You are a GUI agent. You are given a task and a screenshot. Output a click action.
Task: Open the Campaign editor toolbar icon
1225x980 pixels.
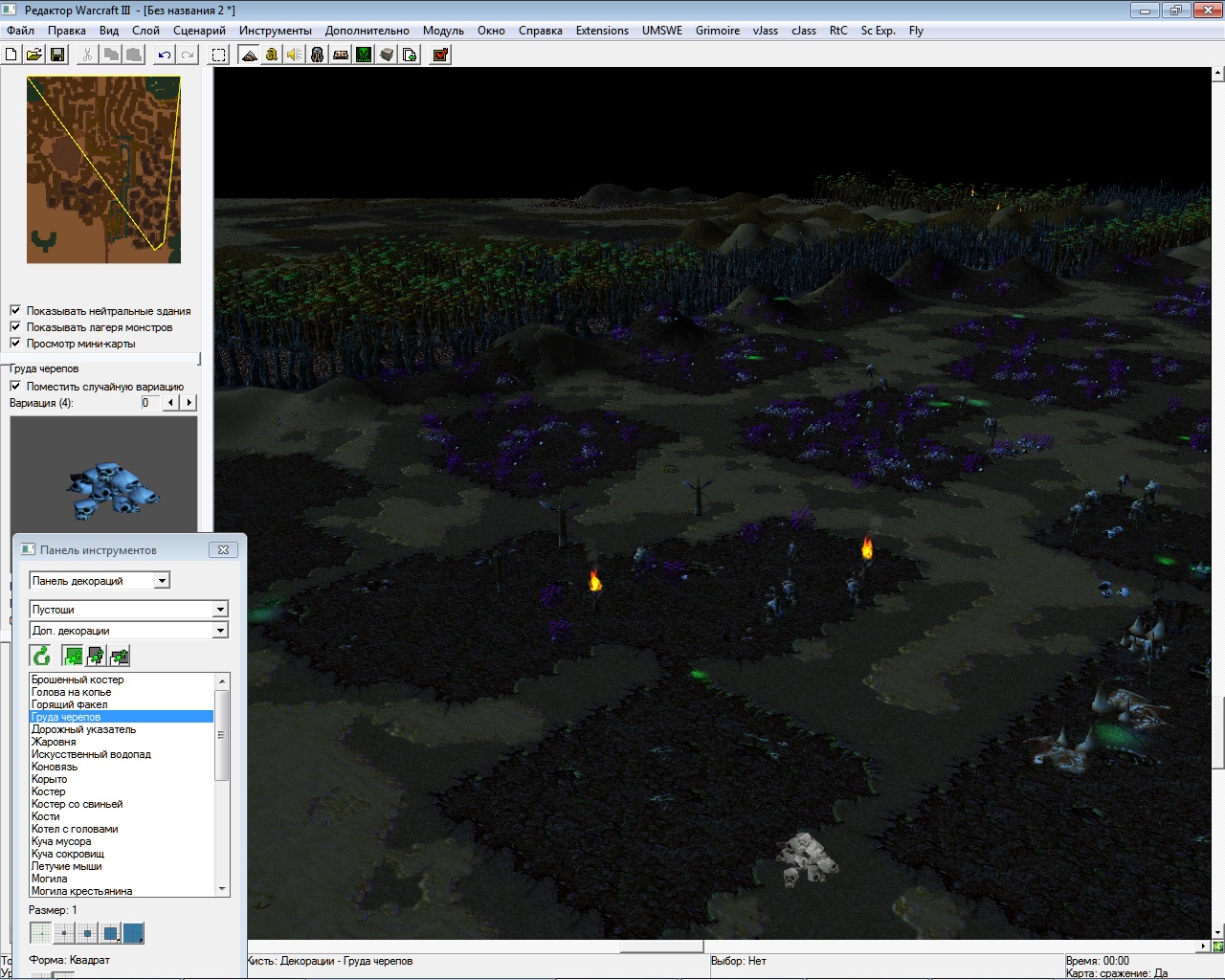(341, 55)
